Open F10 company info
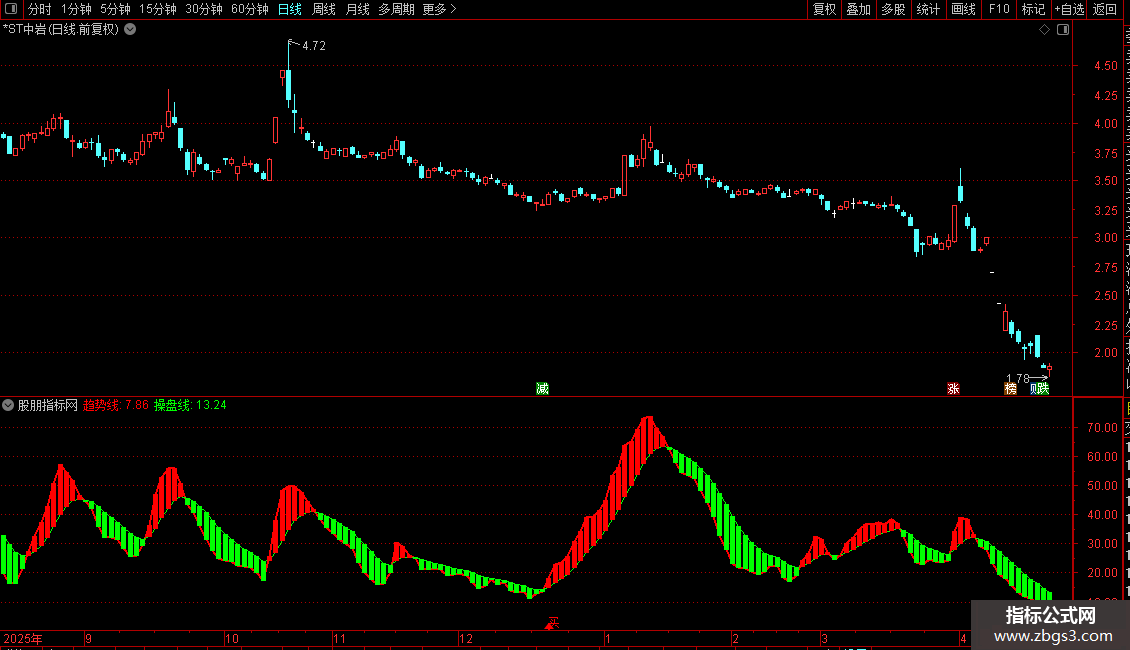The width and height of the screenshot is (1130, 650). [999, 9]
